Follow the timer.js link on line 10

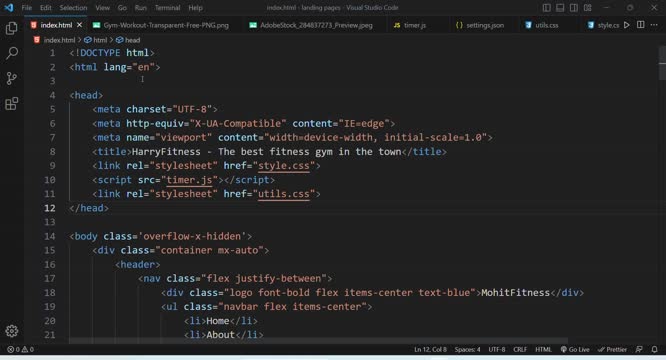189,180
